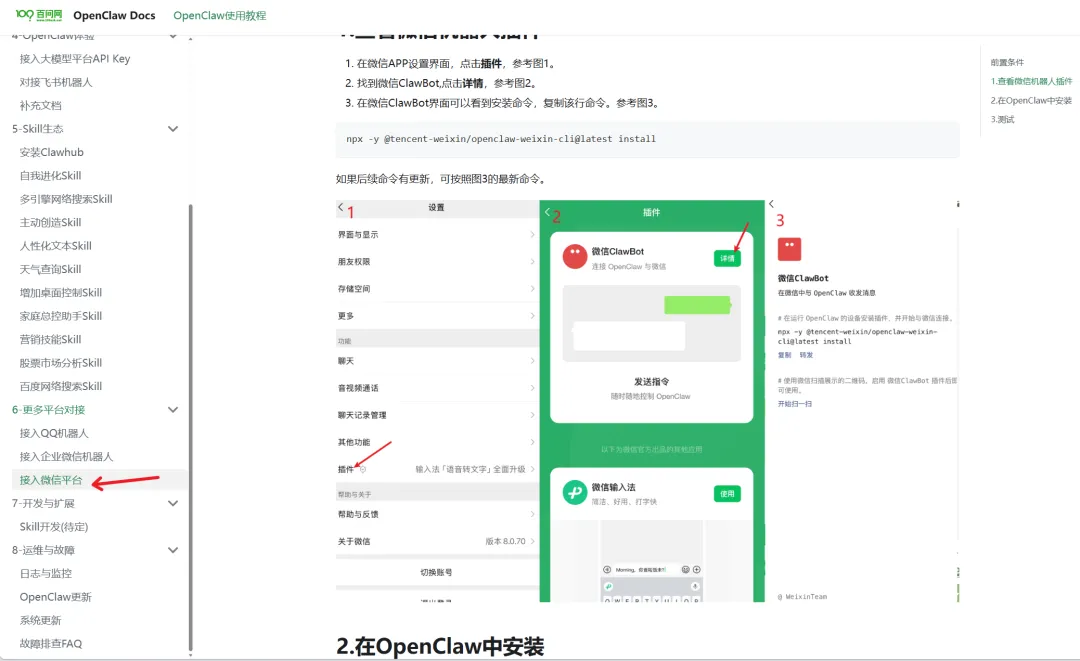This screenshot has height=661, width=1080.
Task: Open 增加桌面控制Skill page
Action: click(61, 293)
